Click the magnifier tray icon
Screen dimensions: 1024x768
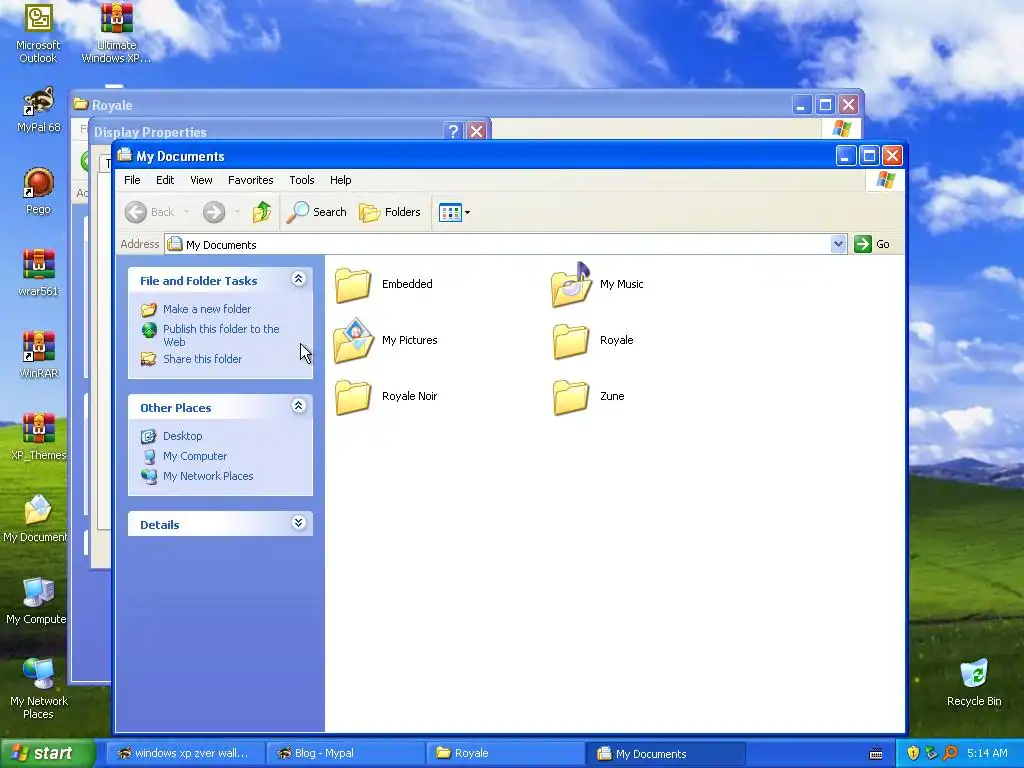(x=951, y=753)
